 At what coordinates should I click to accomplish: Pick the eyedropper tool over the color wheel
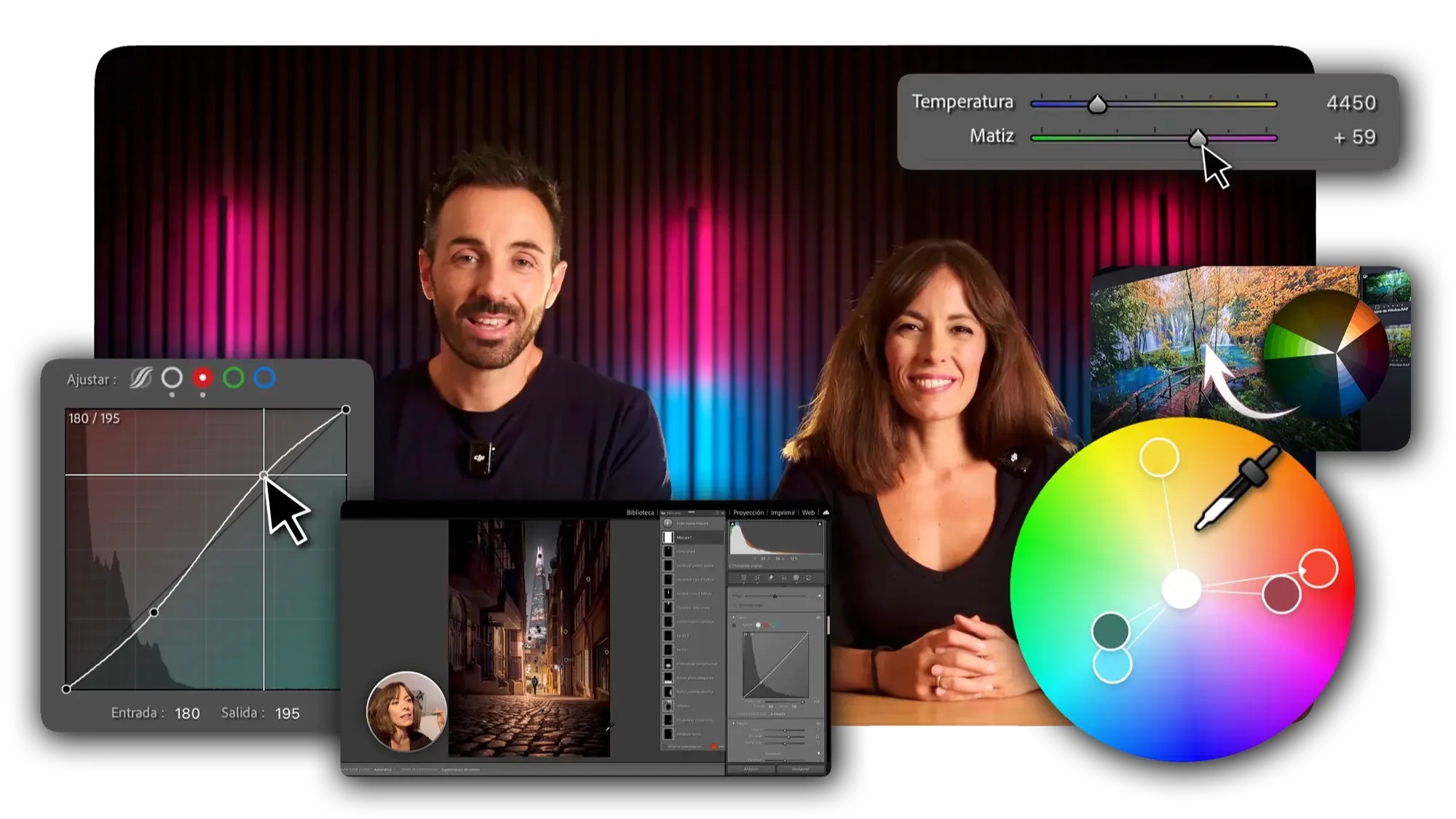point(1238,488)
